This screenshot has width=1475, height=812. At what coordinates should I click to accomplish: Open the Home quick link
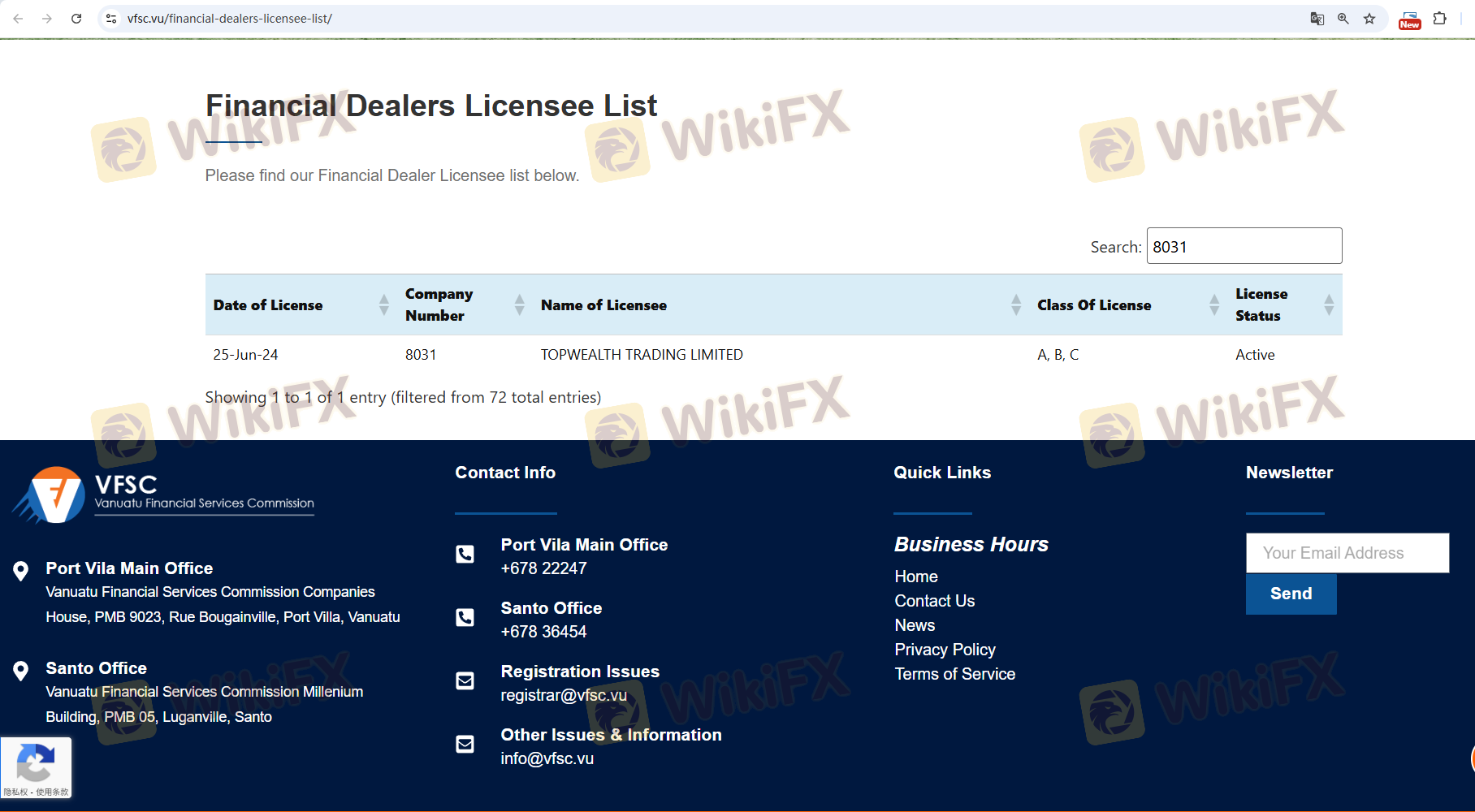point(916,577)
